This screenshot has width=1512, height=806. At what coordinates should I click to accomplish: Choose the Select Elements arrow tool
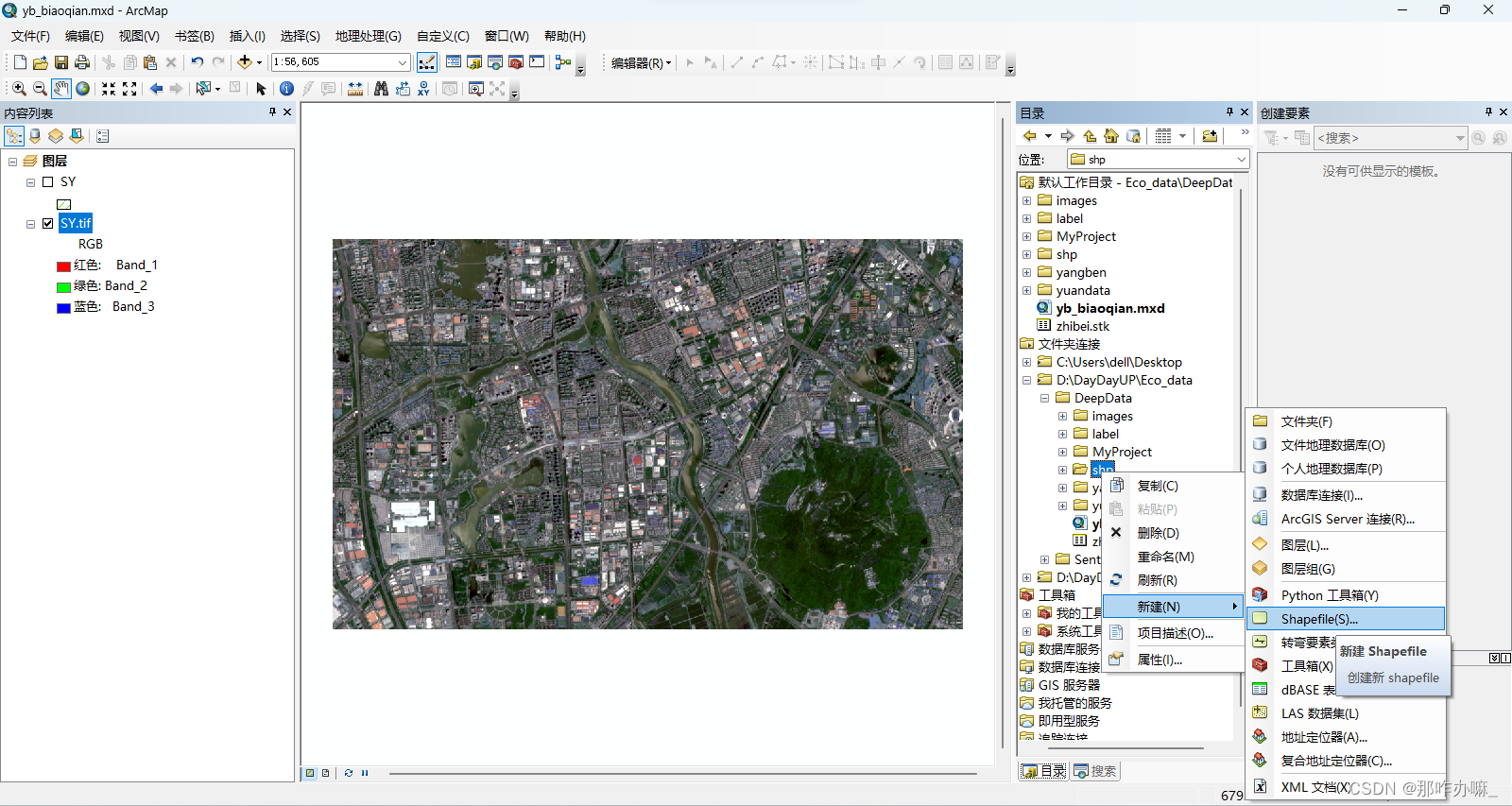pos(262,89)
